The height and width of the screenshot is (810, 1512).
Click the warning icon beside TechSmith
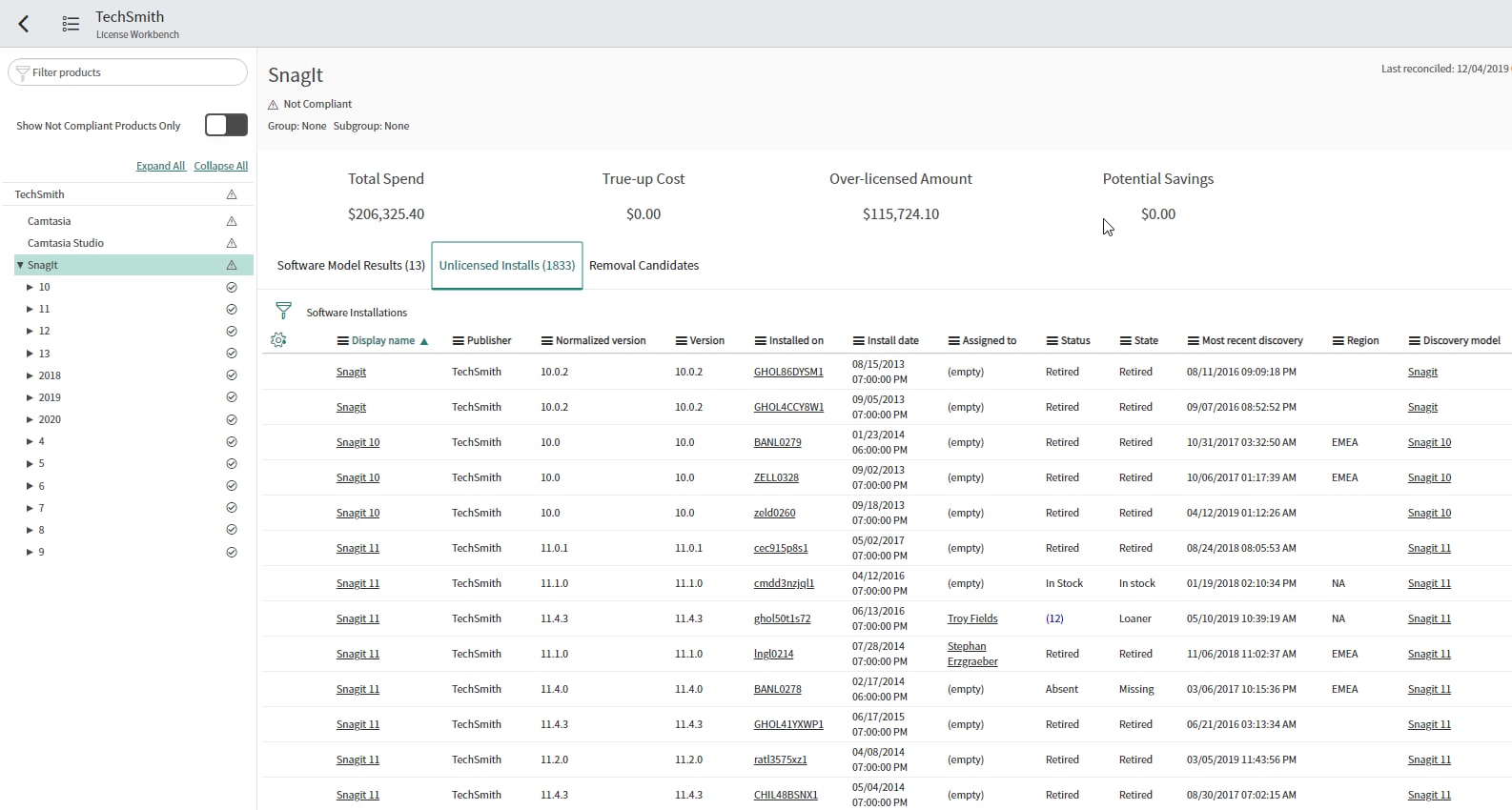231,194
